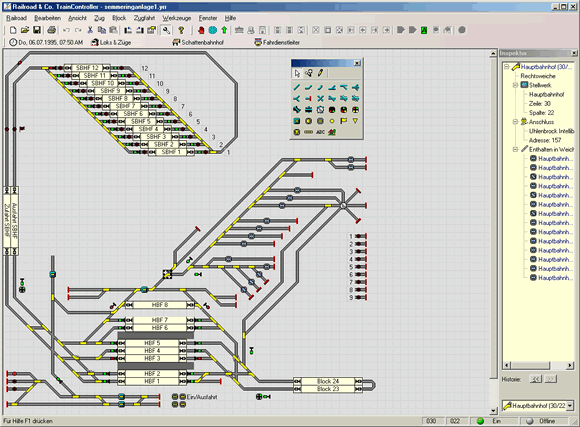Choose the house picture element
The image size is (580, 427).
(332, 132)
